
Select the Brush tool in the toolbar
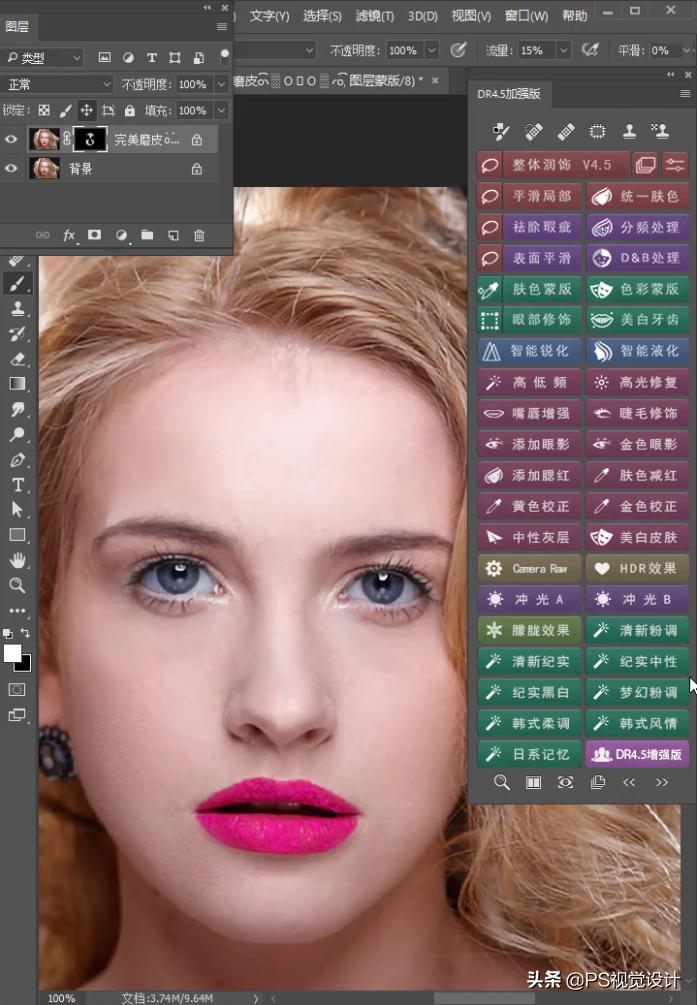click(17, 284)
